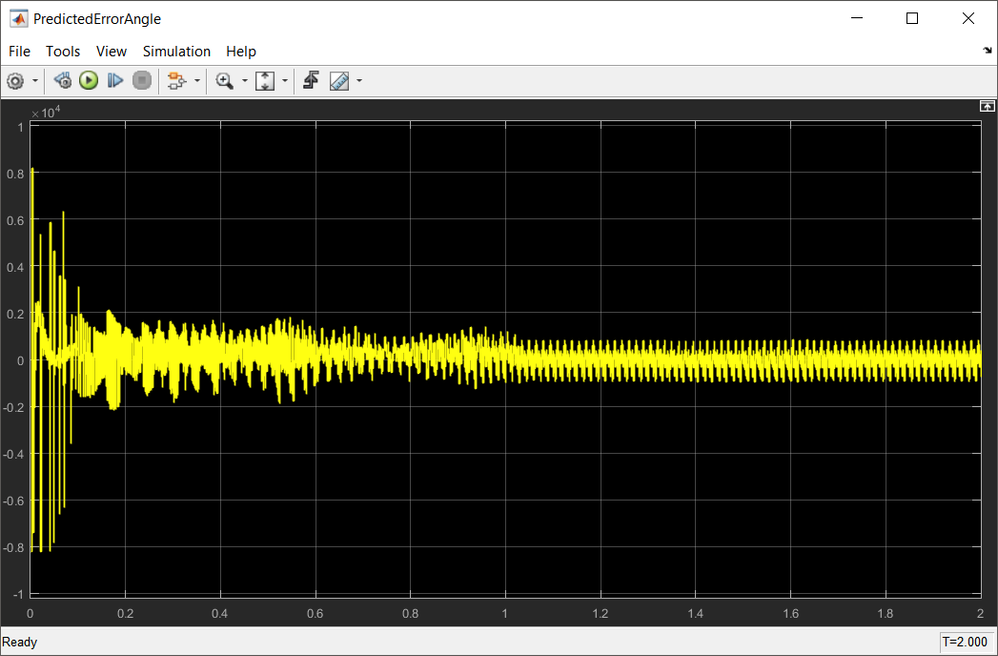Expand the signal selector dropdown arrow
998x656 pixels.
pos(197,81)
